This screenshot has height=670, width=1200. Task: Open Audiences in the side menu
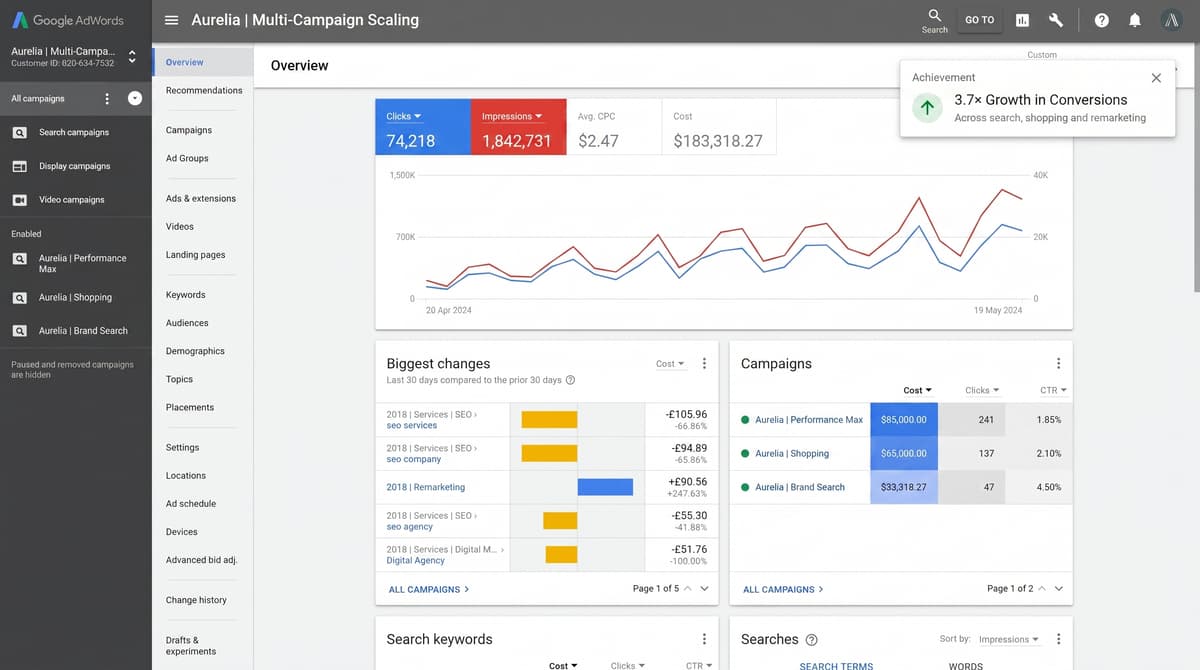[x=187, y=323]
